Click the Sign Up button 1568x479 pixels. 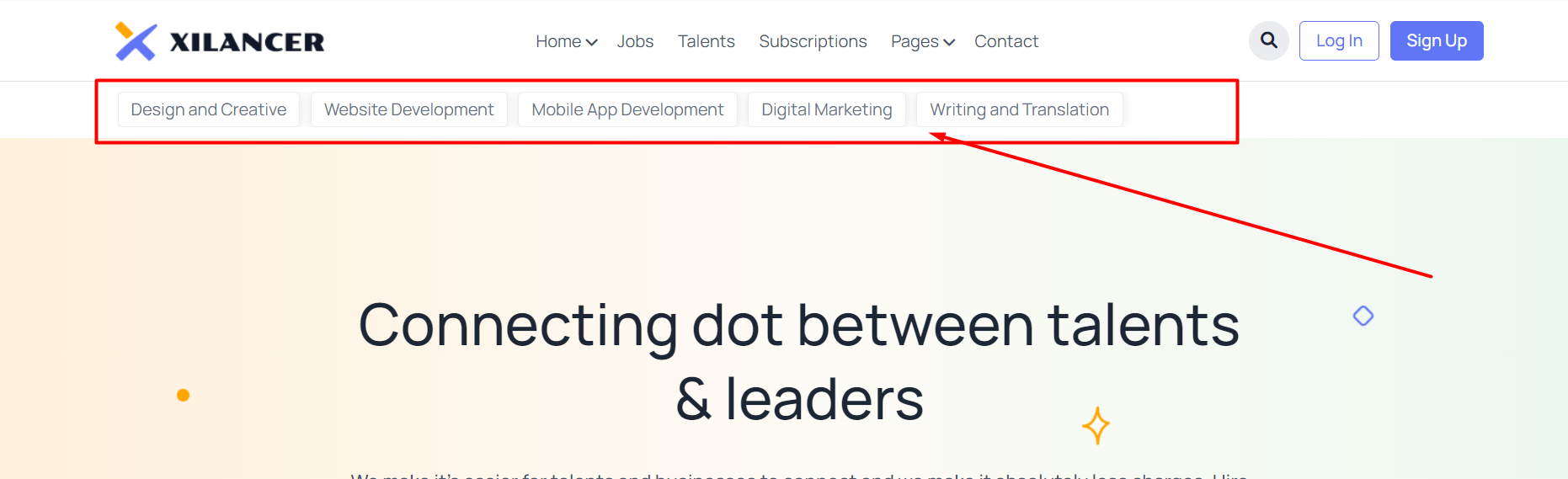pyautogui.click(x=1437, y=40)
